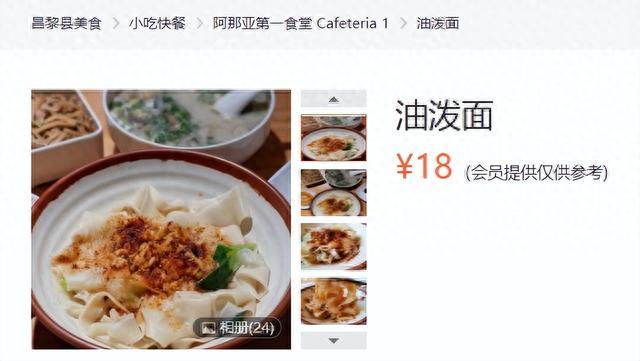
Task: Open the 昌黎县美食 breadcrumb link
Action: tap(66, 23)
